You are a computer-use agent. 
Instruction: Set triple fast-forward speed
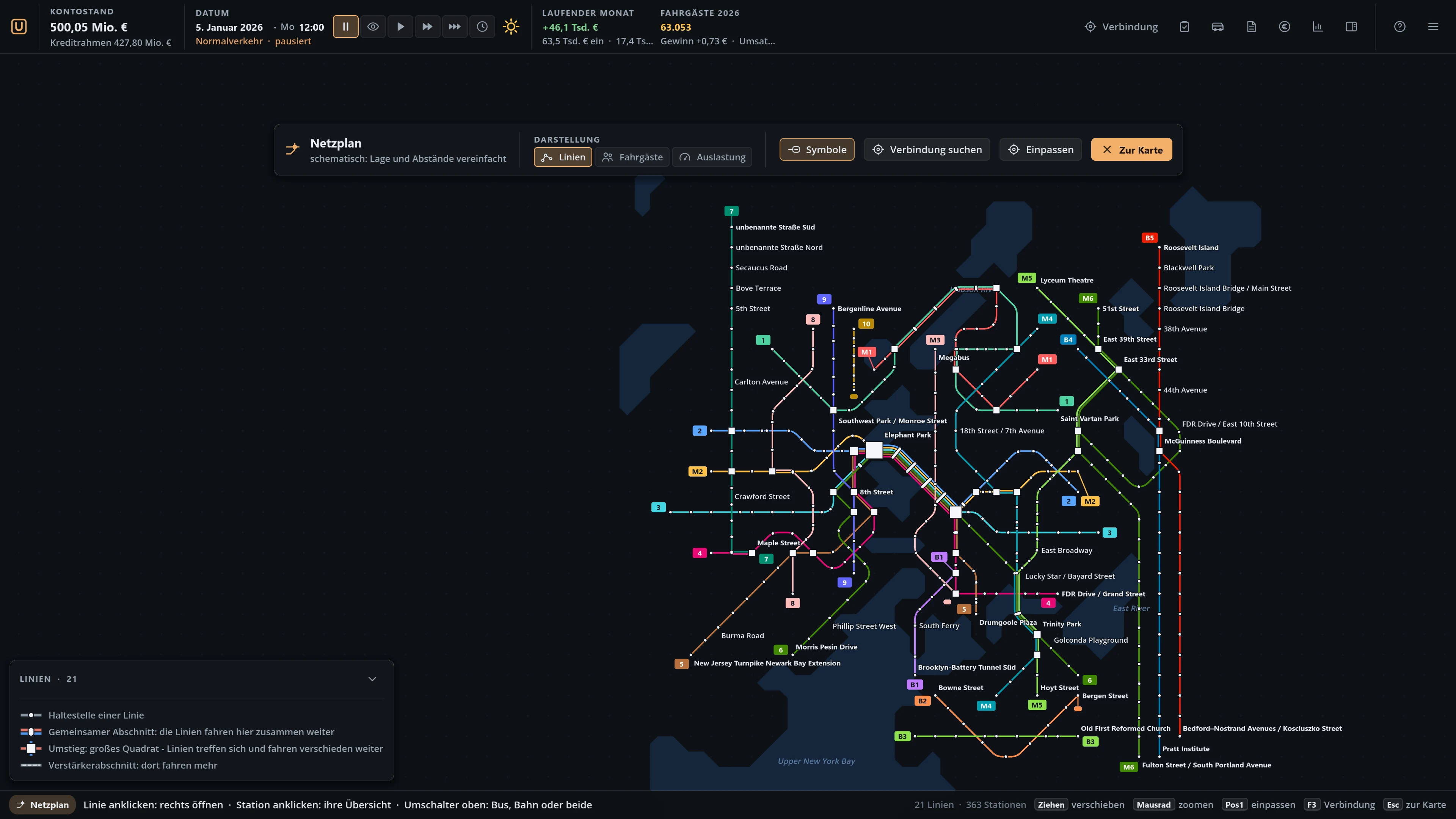pyautogui.click(x=455, y=27)
